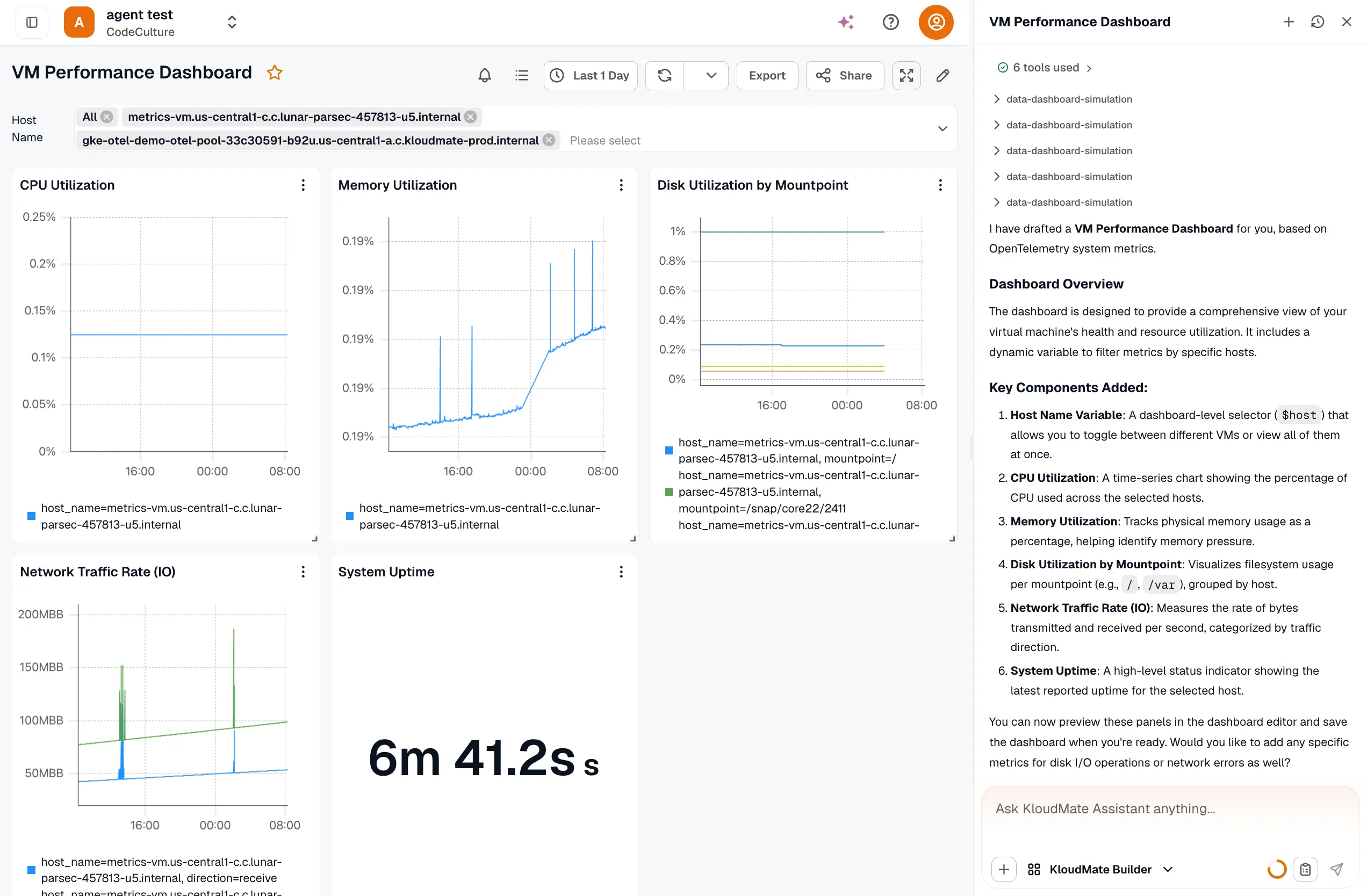Viewport: 1367px width, 896px height.
Task: Click the Export button
Action: click(x=767, y=75)
